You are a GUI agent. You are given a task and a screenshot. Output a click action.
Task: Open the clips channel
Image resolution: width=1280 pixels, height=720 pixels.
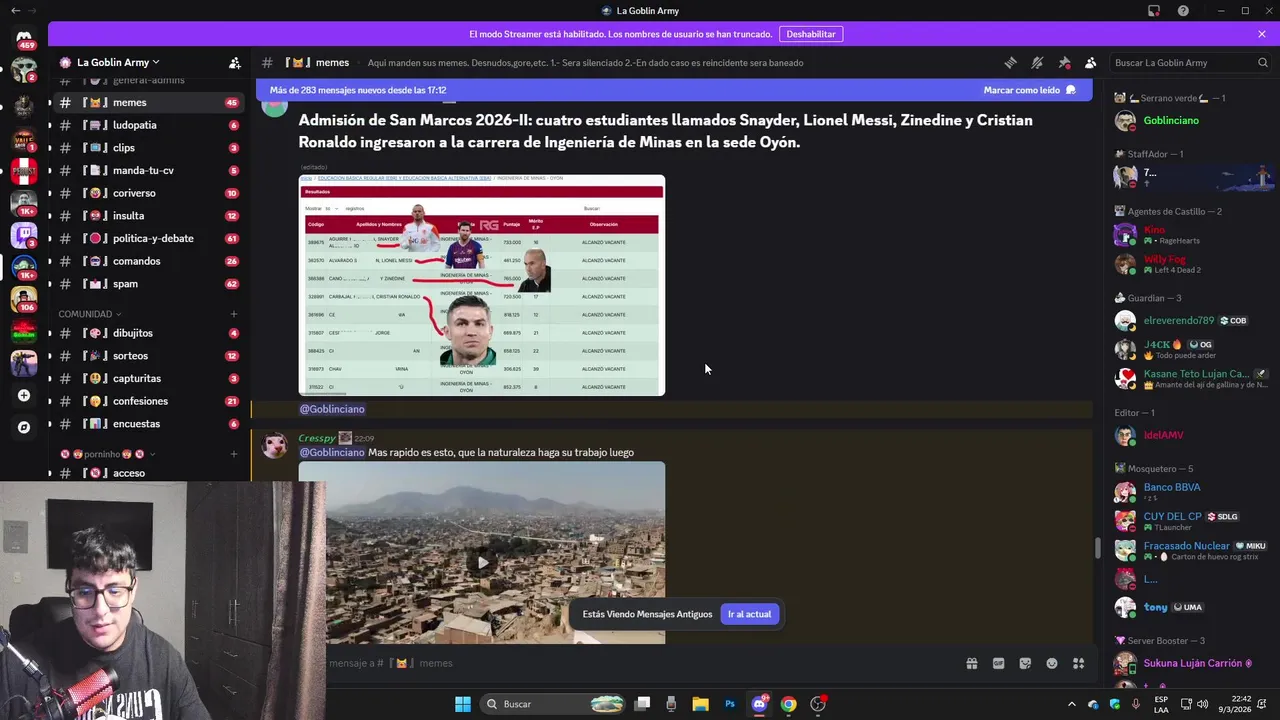point(148,148)
